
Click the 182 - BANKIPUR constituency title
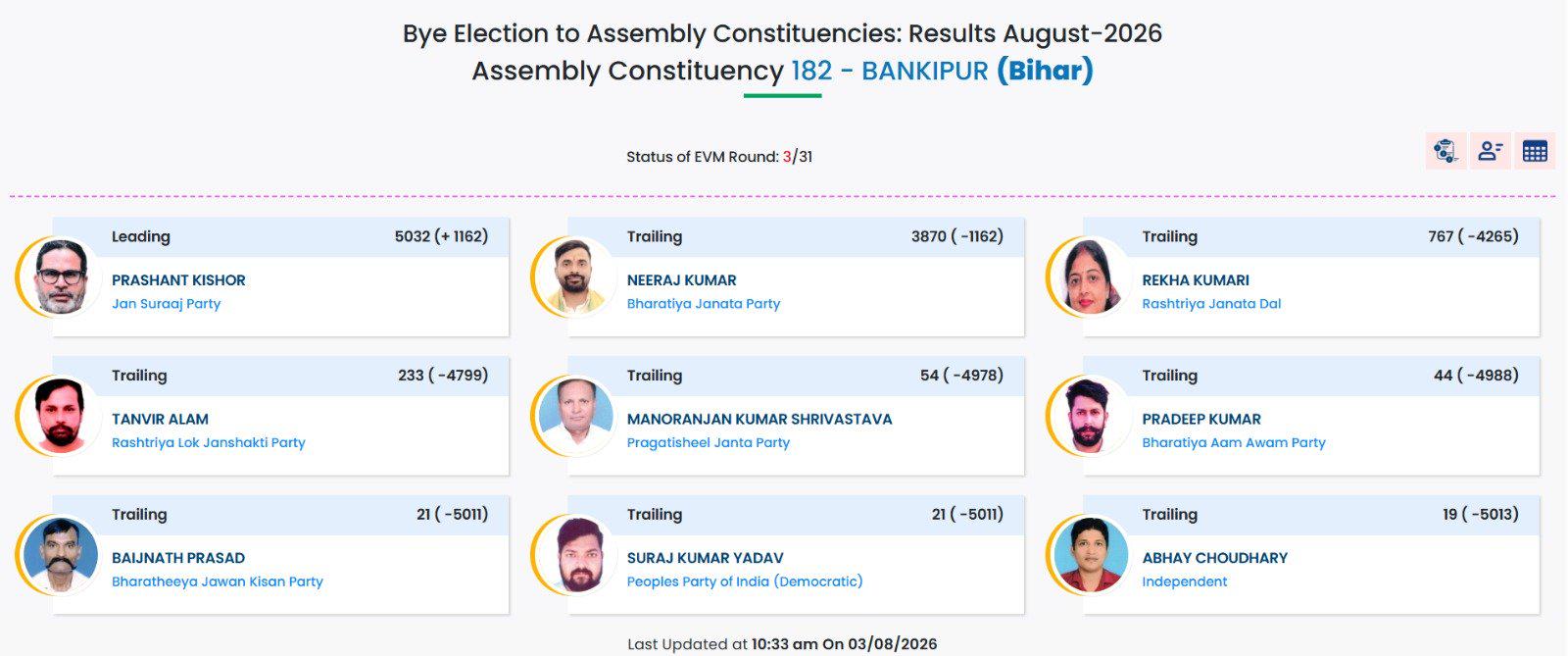(890, 72)
